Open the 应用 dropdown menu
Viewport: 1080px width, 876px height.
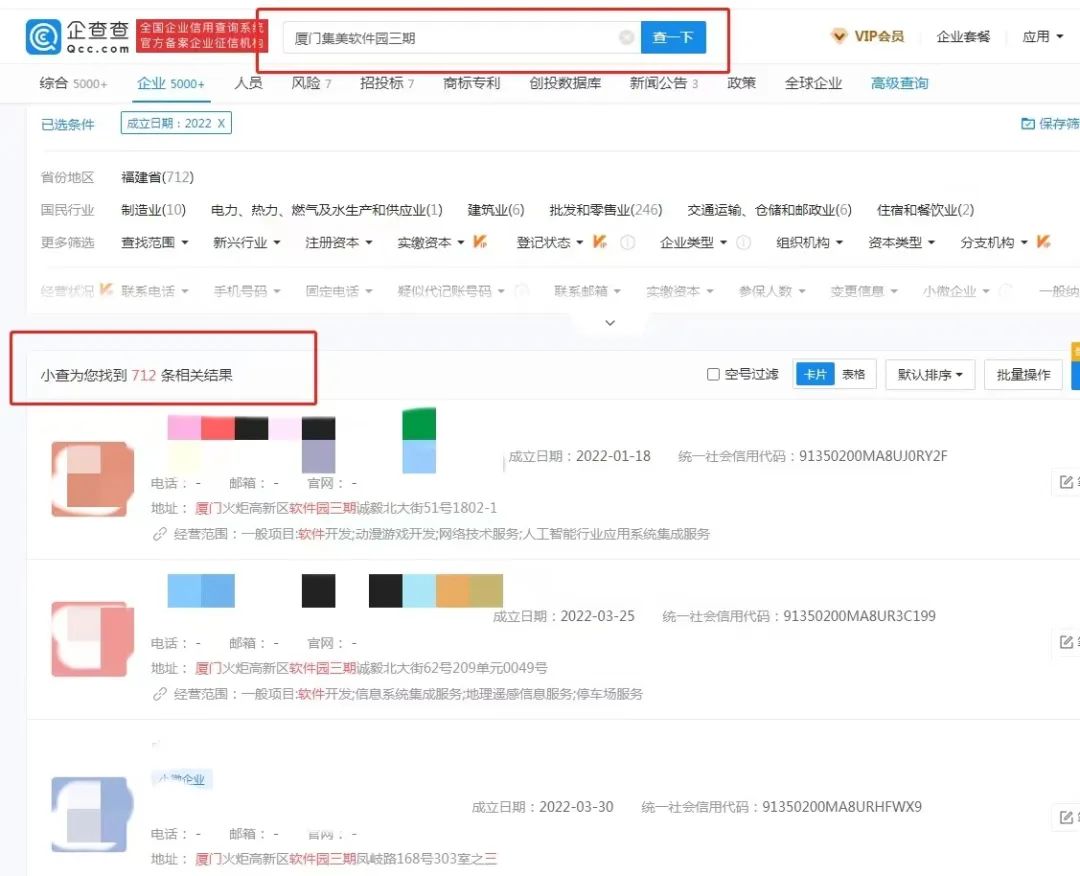[1043, 36]
